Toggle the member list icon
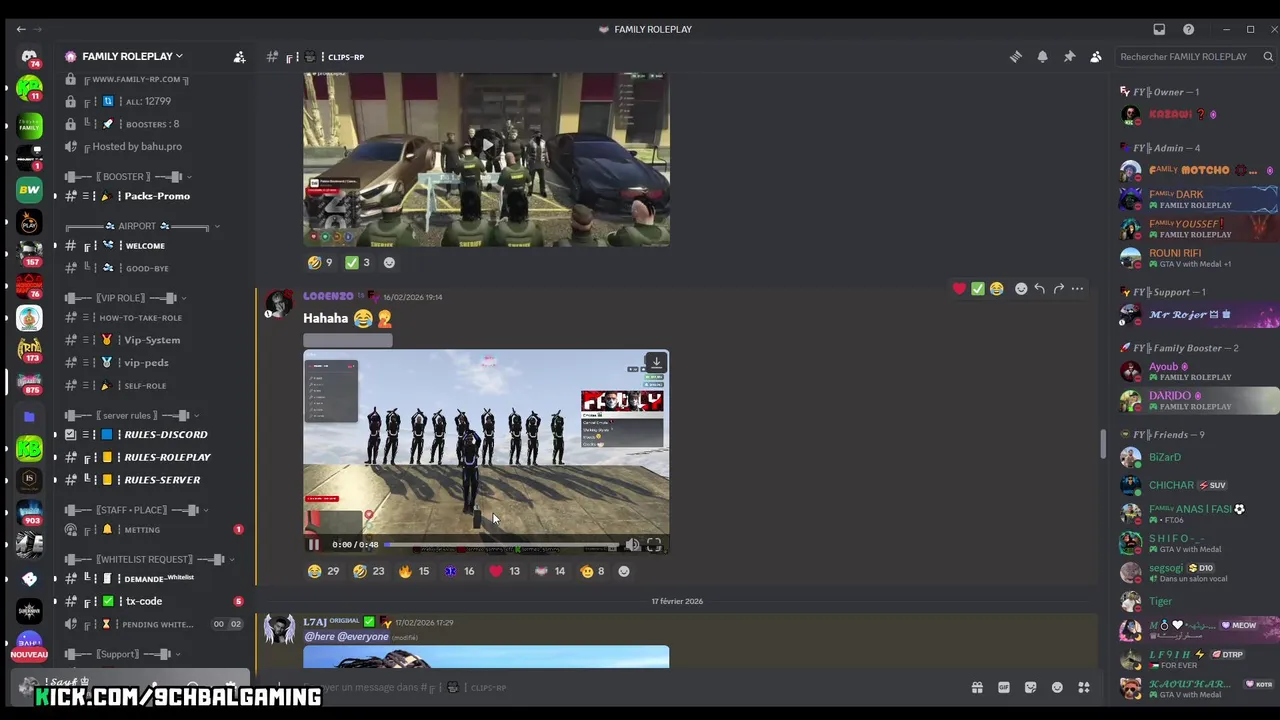 point(1096,57)
